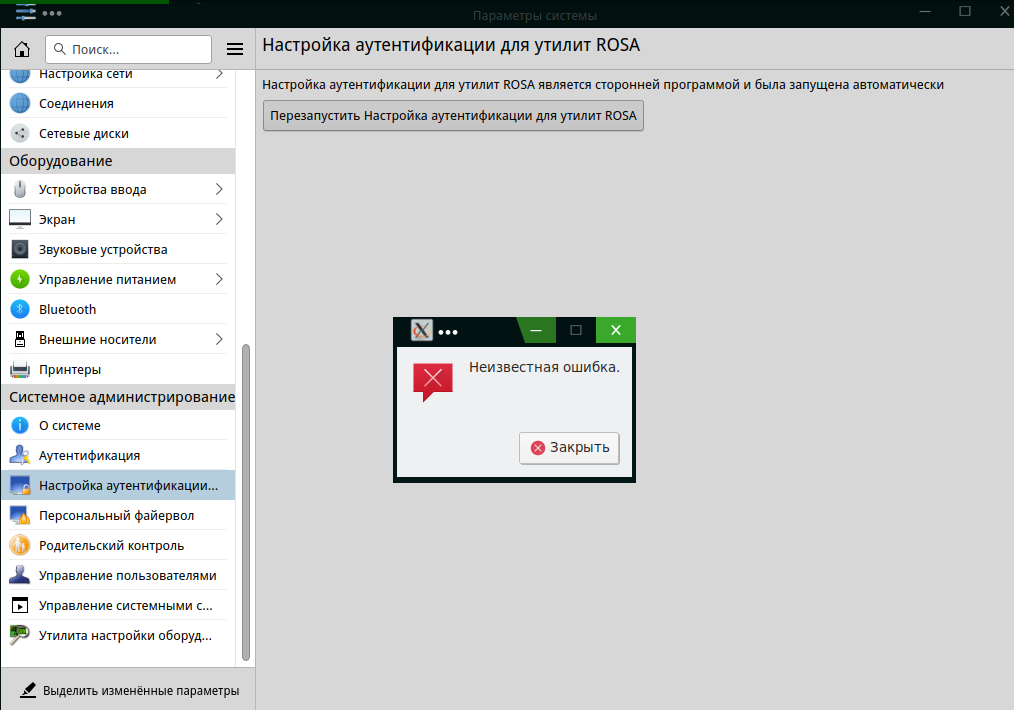Click the О системе info icon
Screen dimensions: 1014x710
(20, 425)
